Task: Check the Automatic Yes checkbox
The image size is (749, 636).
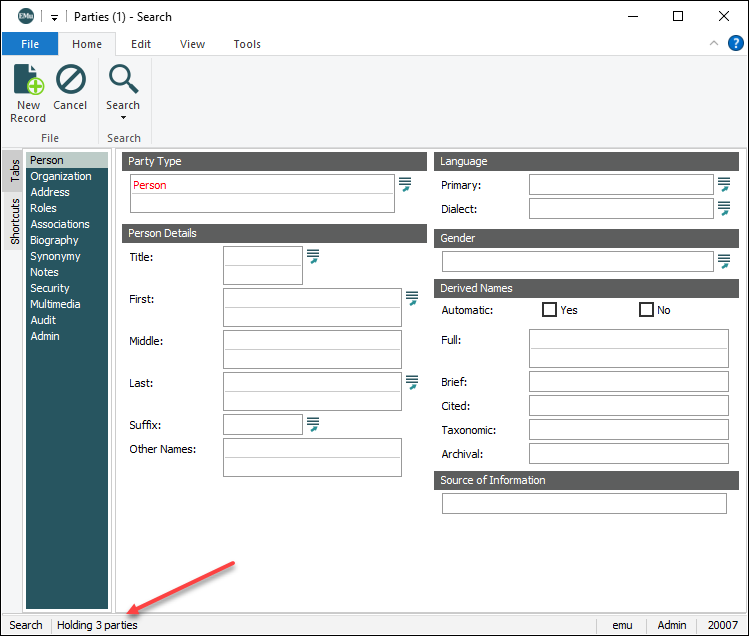Action: 549,310
